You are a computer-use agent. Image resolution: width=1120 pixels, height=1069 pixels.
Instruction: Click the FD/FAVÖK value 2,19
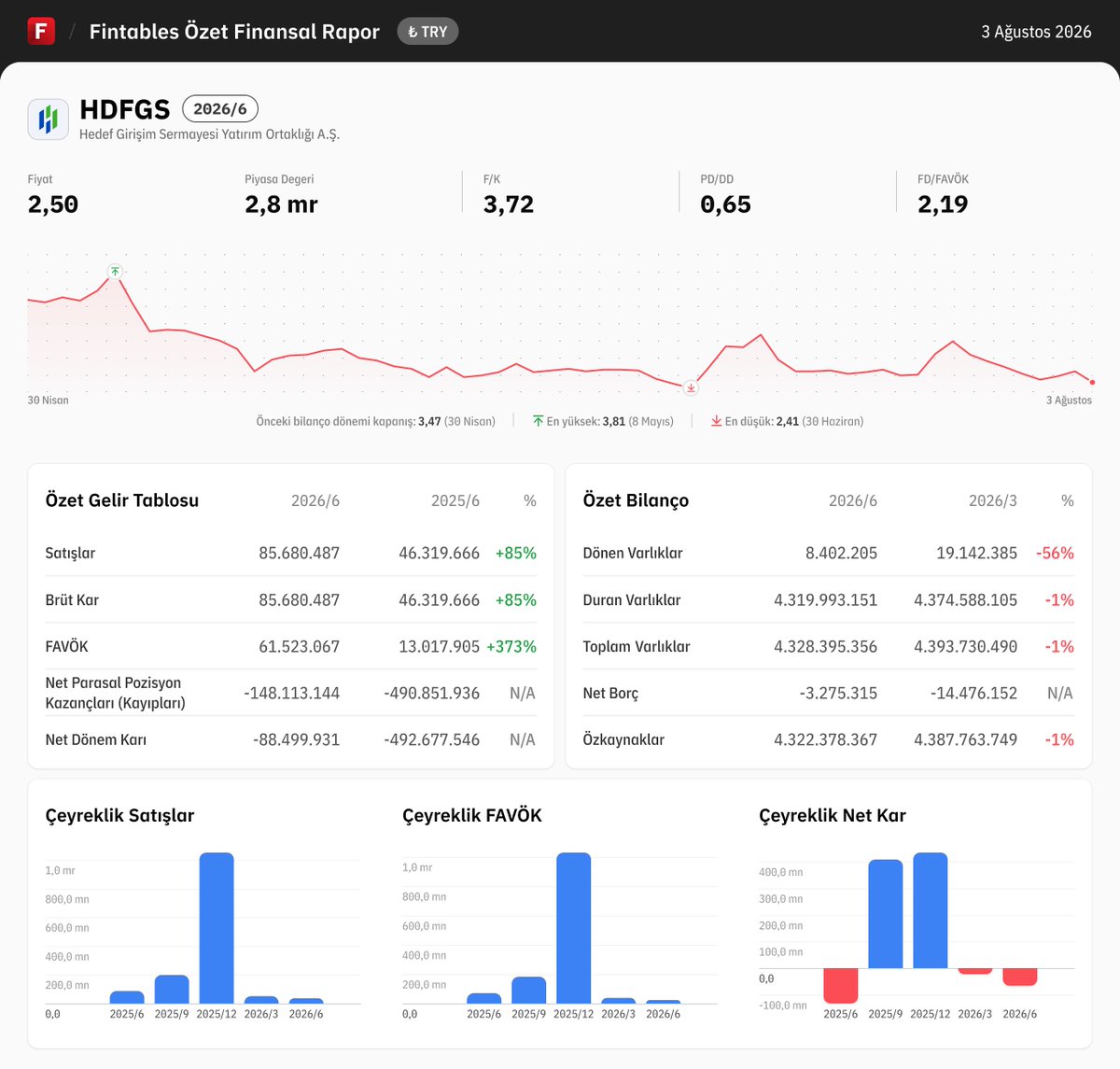(x=943, y=204)
